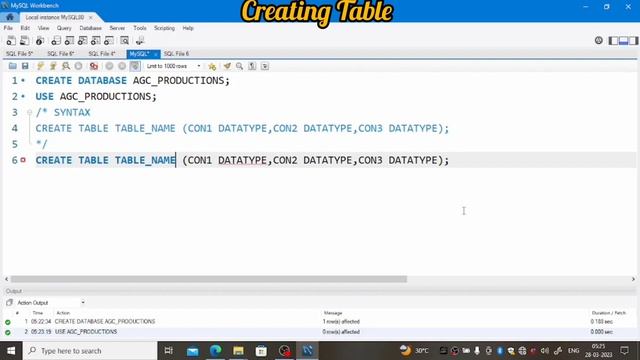Click the create new stored procedure icon

click(x=96, y=40)
